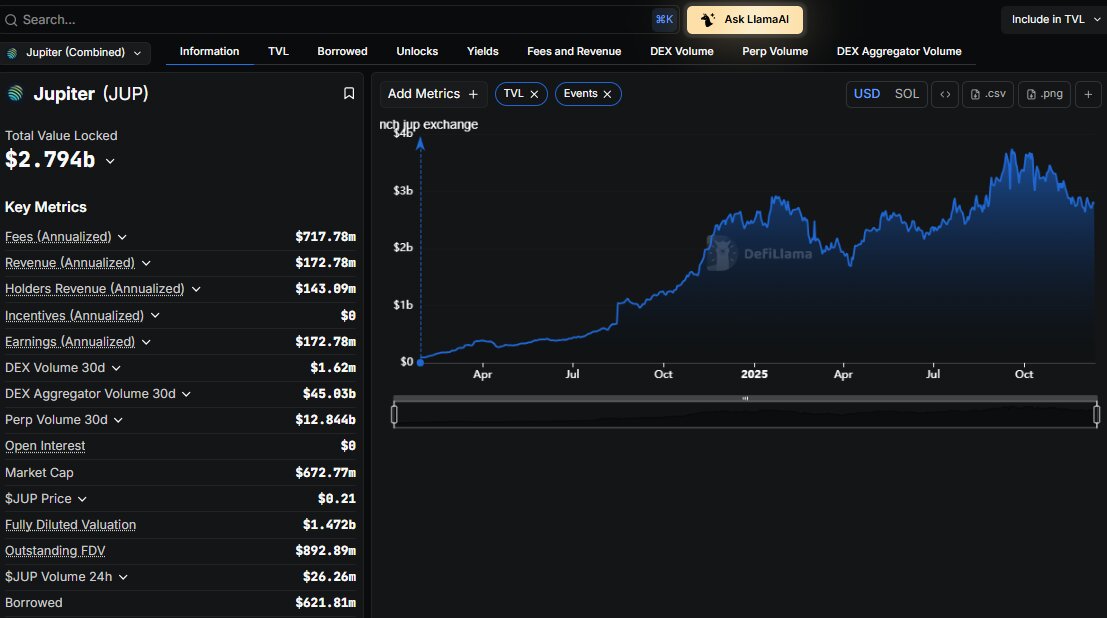This screenshot has height=618, width=1107.
Task: Remove the TVL metric chip
Action: [534, 94]
